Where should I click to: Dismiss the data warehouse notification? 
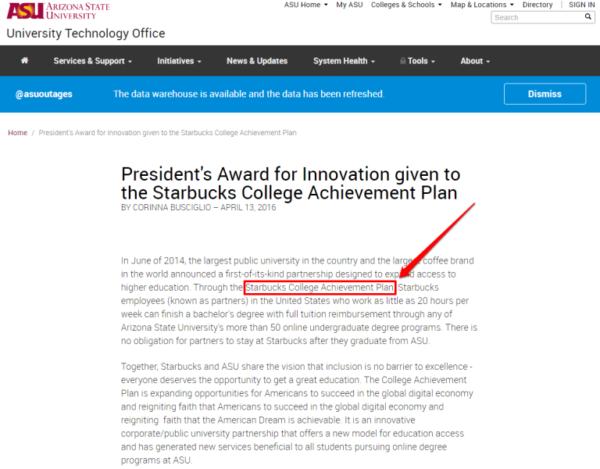click(x=544, y=94)
